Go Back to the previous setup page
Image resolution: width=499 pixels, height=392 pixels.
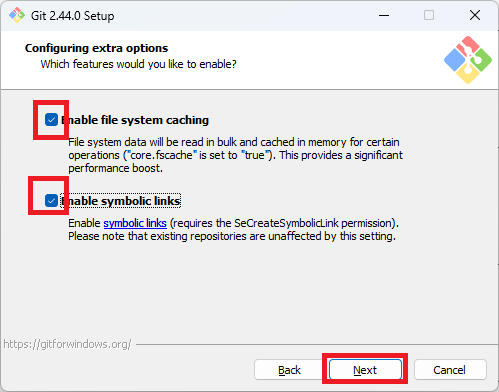point(289,370)
